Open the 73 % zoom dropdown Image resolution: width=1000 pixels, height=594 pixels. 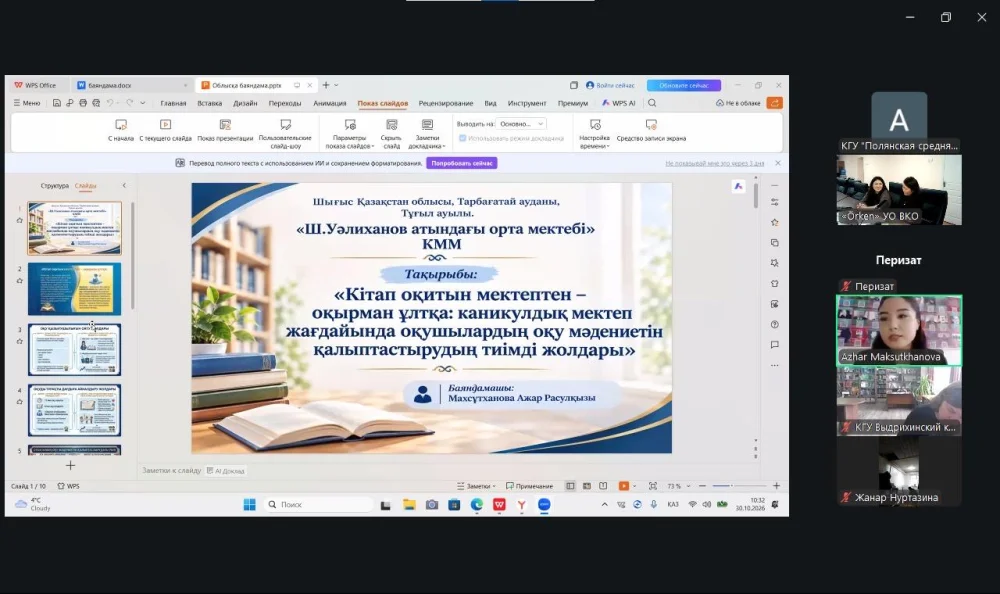tap(679, 486)
